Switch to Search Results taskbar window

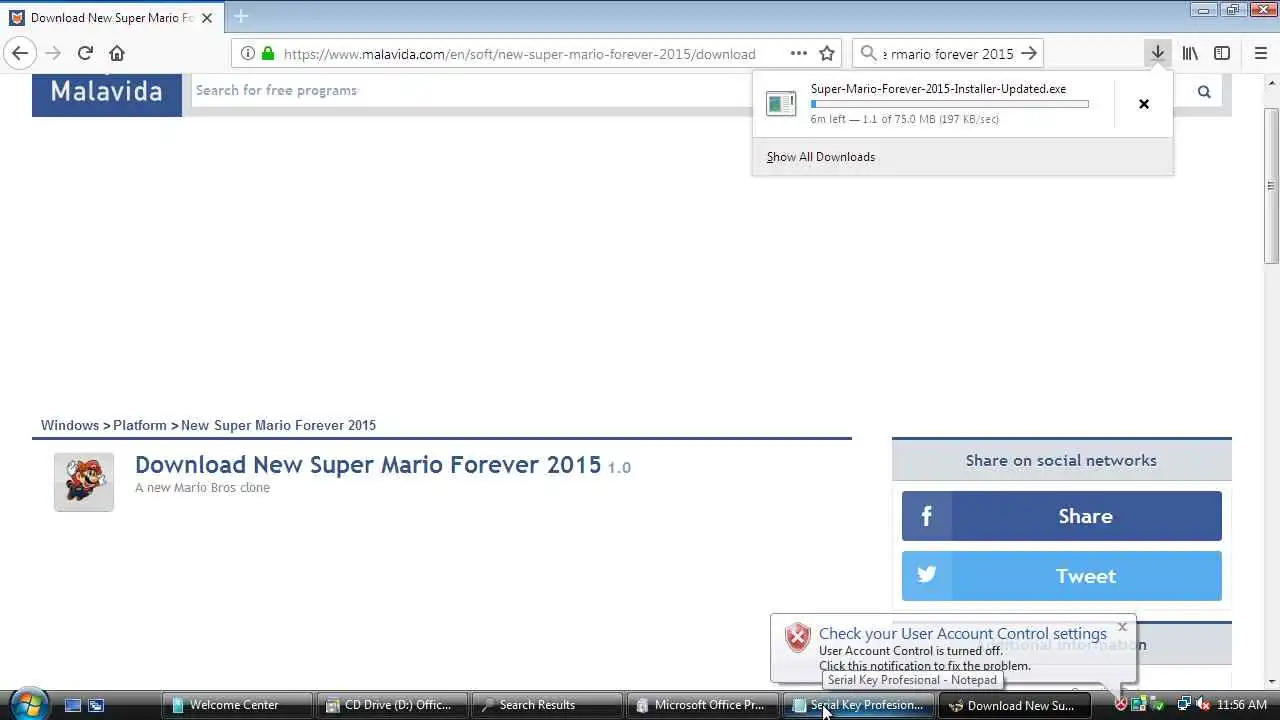click(548, 705)
